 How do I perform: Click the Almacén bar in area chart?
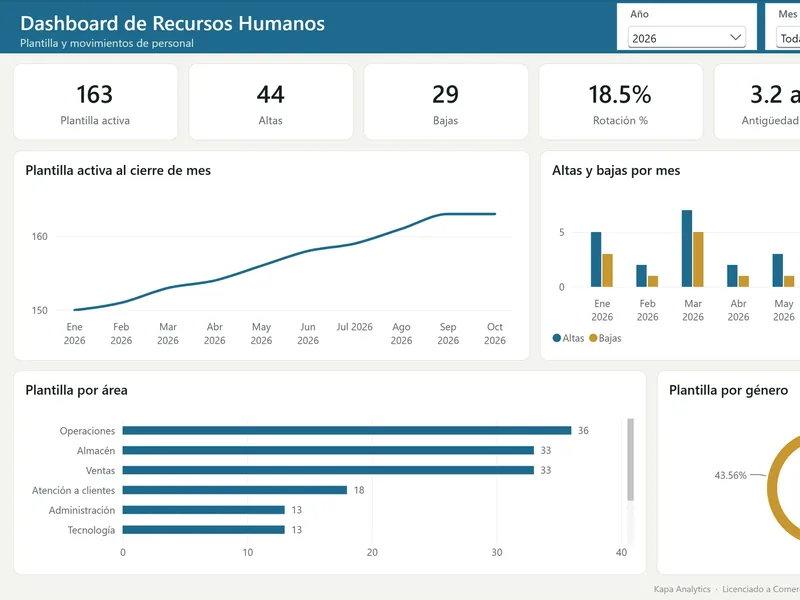[328, 450]
